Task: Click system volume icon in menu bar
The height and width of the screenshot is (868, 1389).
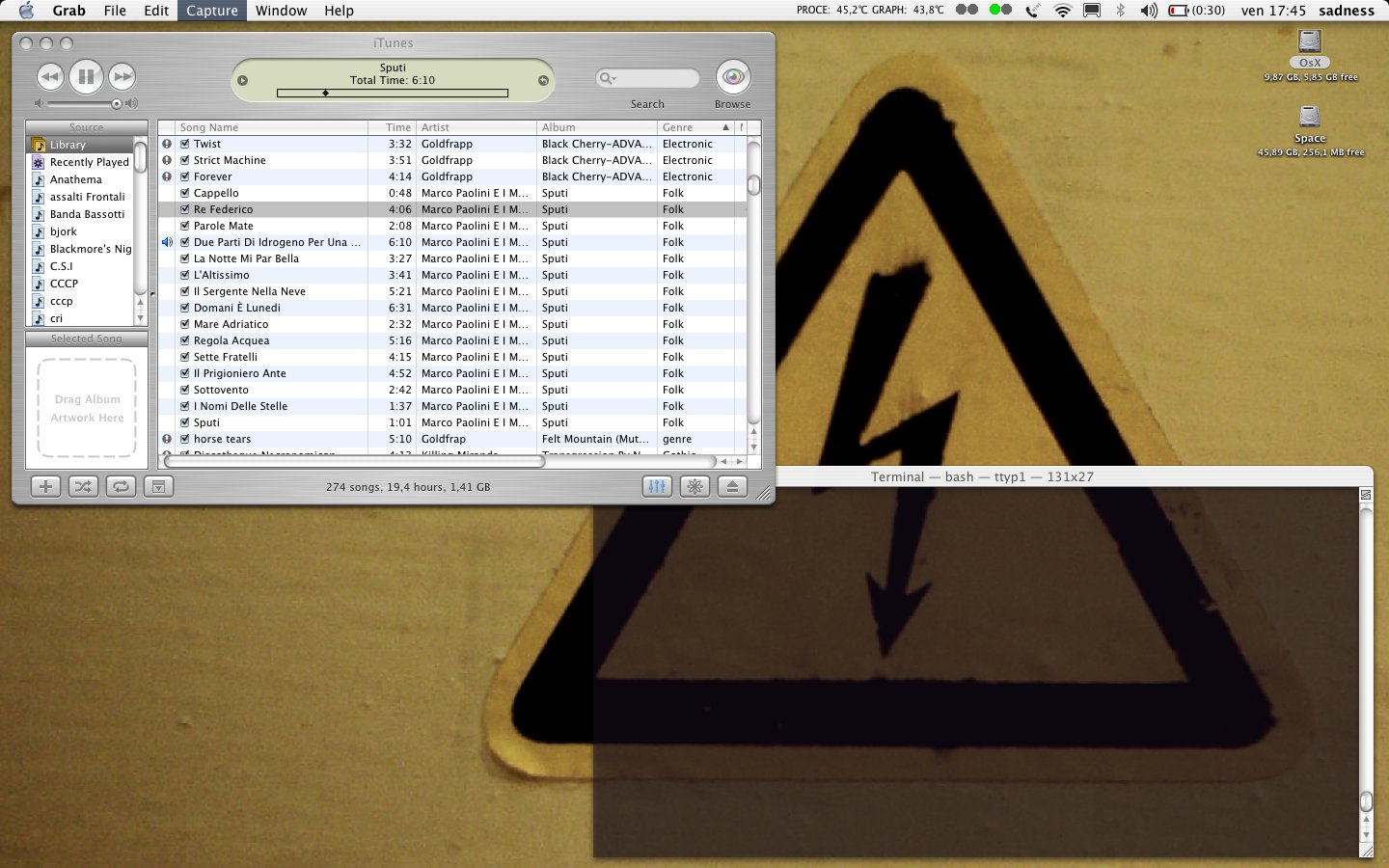Action: (1149, 11)
